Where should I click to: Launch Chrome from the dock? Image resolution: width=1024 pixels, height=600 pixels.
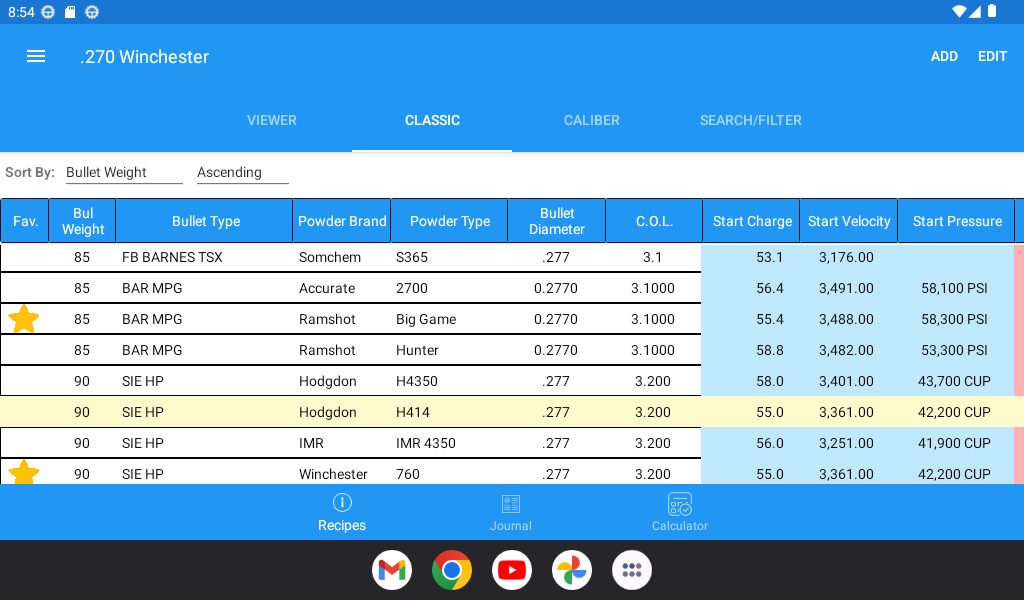(x=452, y=570)
